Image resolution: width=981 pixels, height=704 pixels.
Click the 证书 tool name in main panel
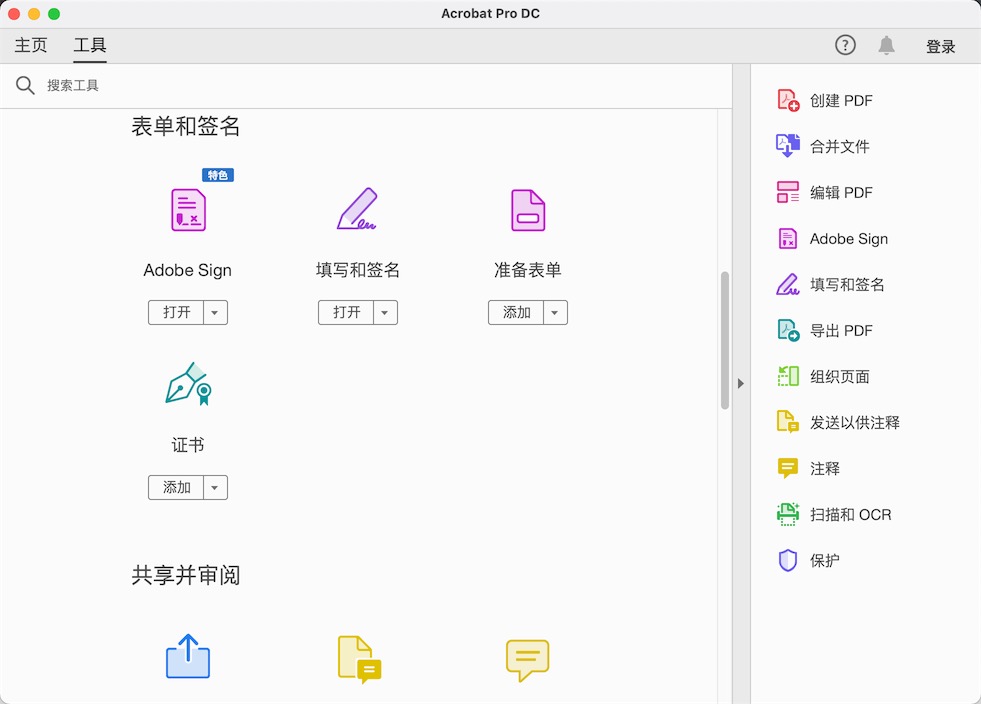coord(188,445)
